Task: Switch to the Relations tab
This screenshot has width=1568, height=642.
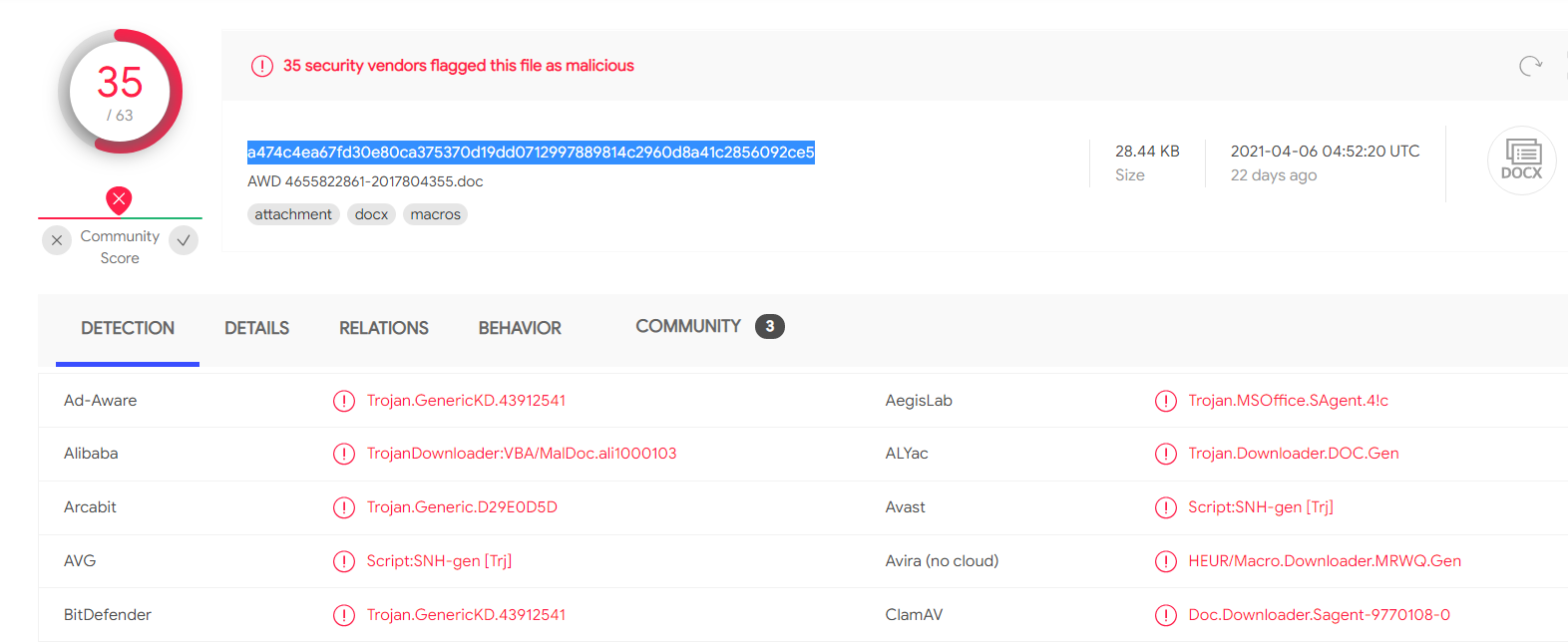Action: click(384, 328)
